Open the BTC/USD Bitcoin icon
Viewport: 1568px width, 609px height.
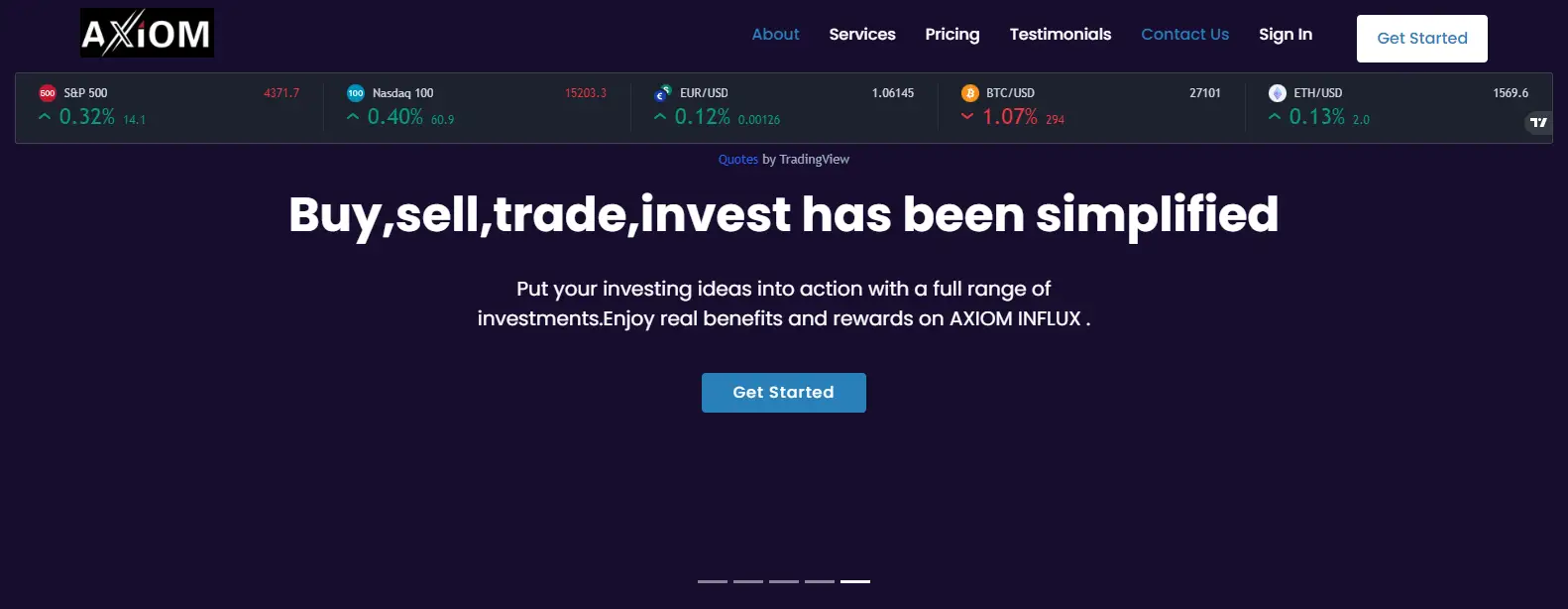[970, 93]
